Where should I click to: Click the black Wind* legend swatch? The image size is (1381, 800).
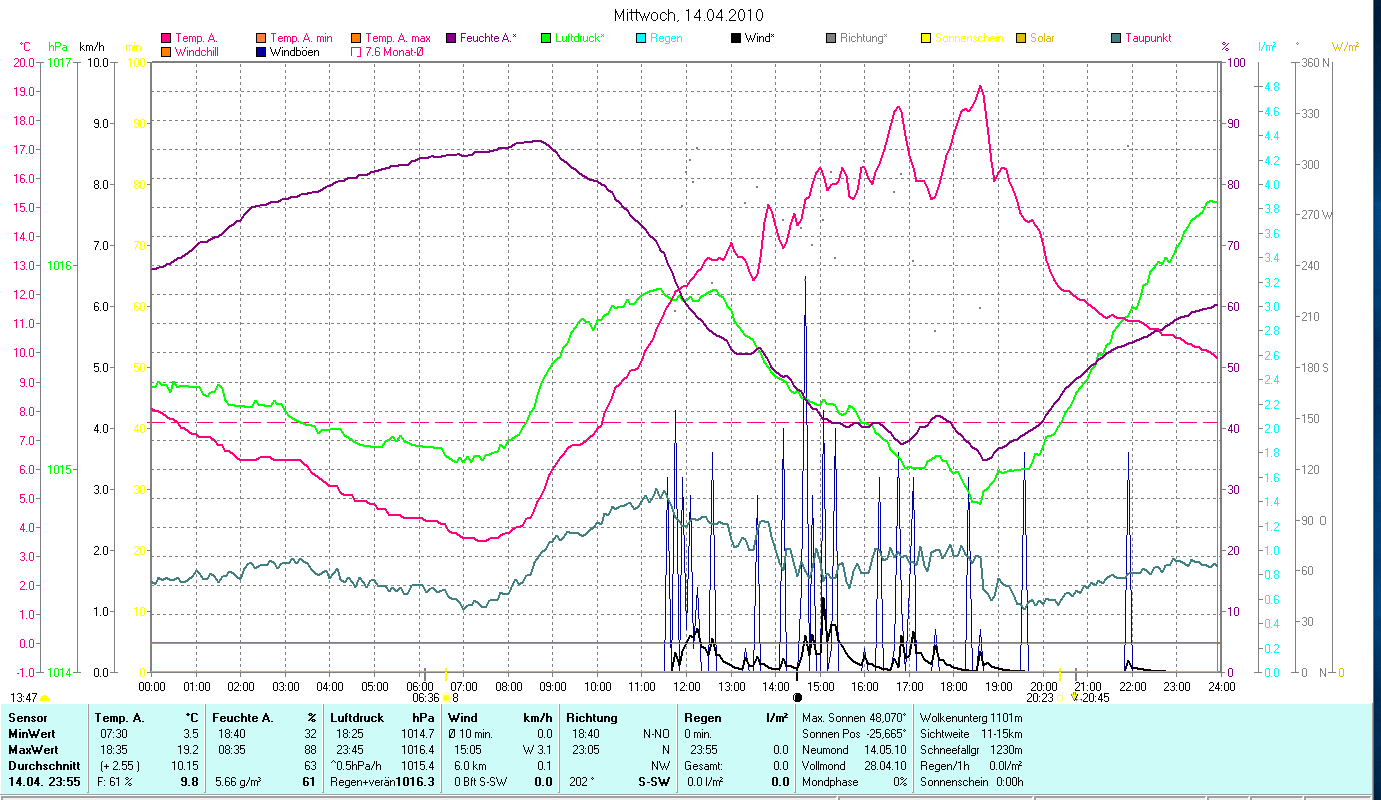736,38
